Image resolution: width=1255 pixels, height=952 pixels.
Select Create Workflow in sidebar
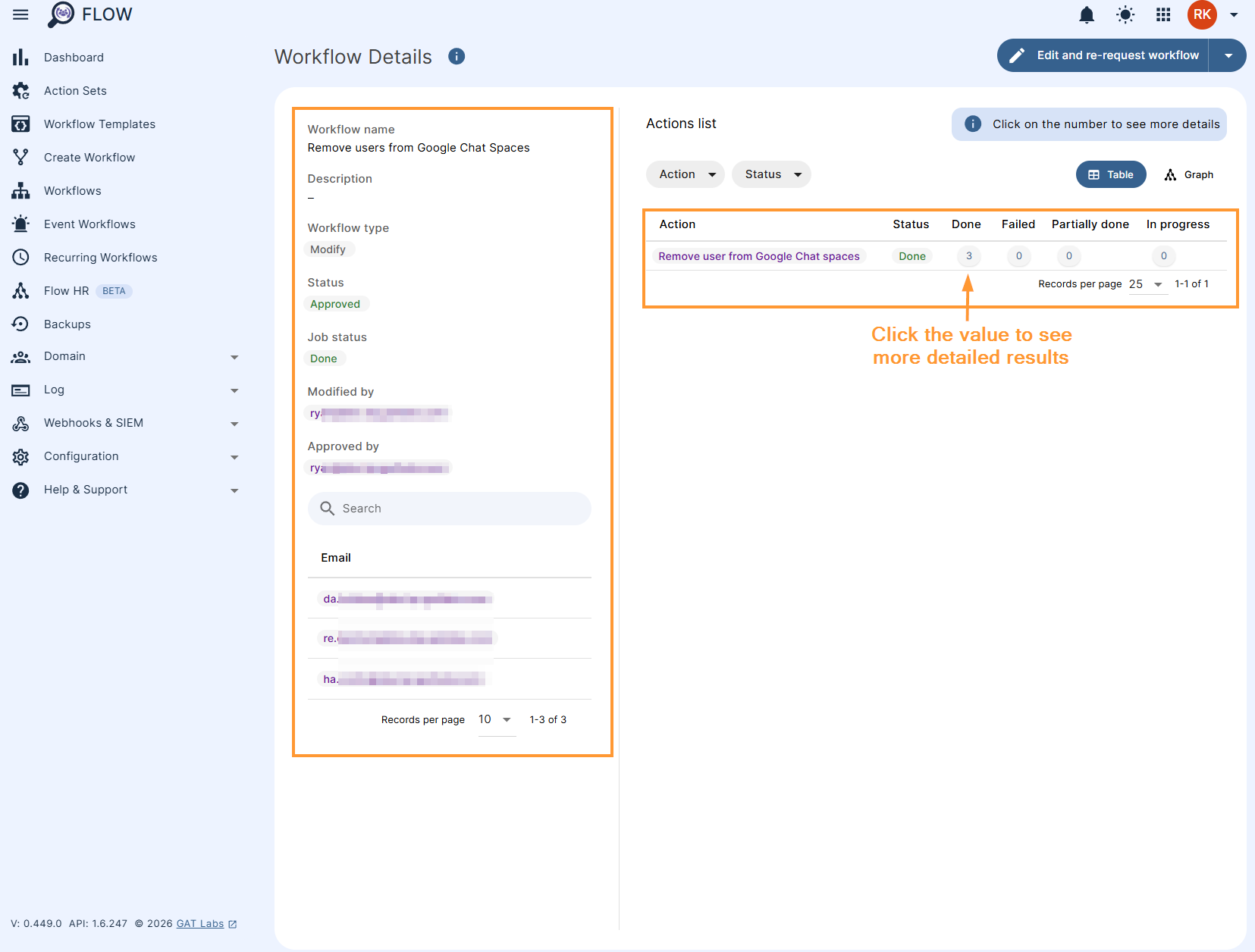[x=89, y=158]
